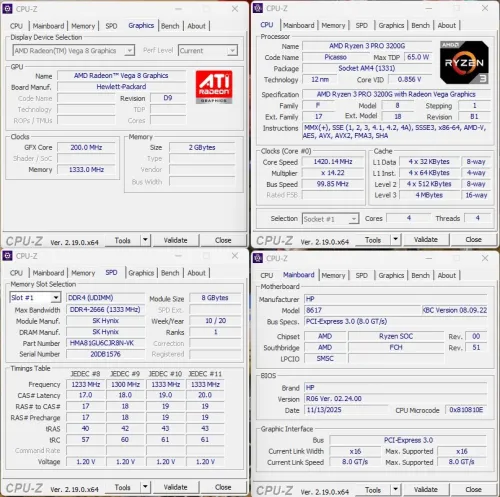
Task: Switch to the SPD tab in the CPU window
Action: coord(361,25)
